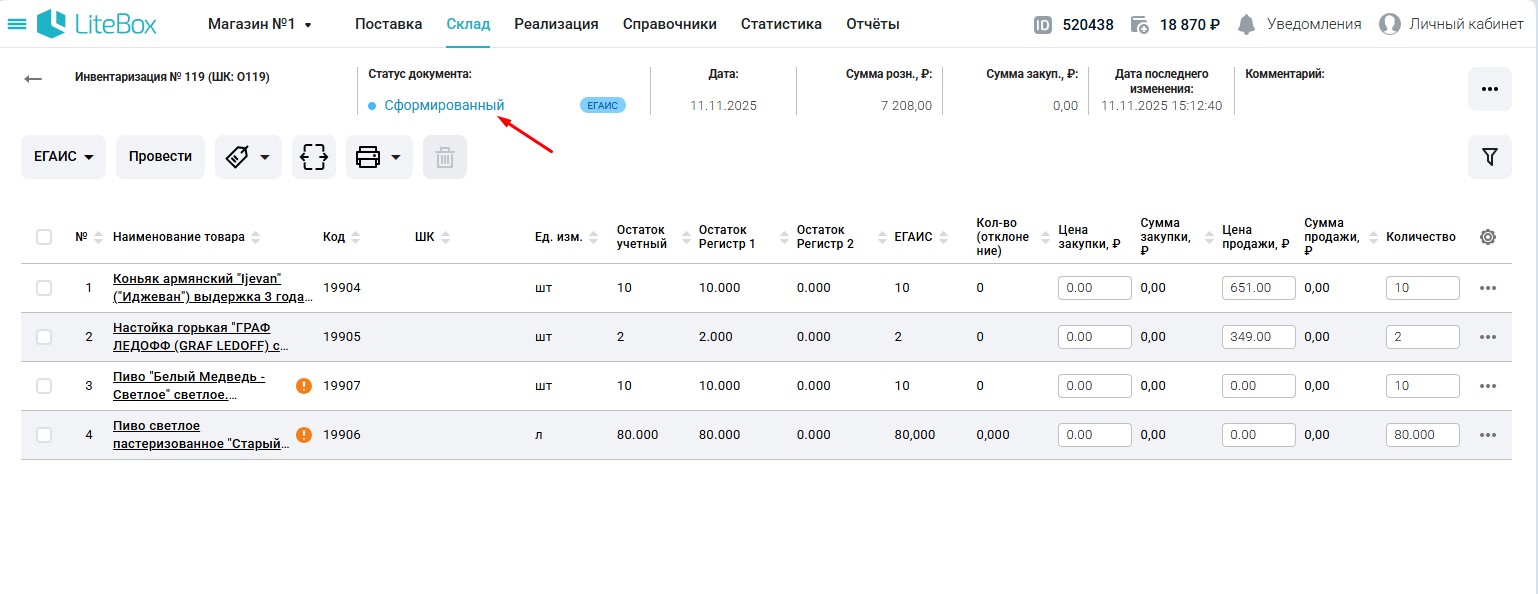
Task: Expand the ЕГАИС dropdown button
Action: [63, 157]
